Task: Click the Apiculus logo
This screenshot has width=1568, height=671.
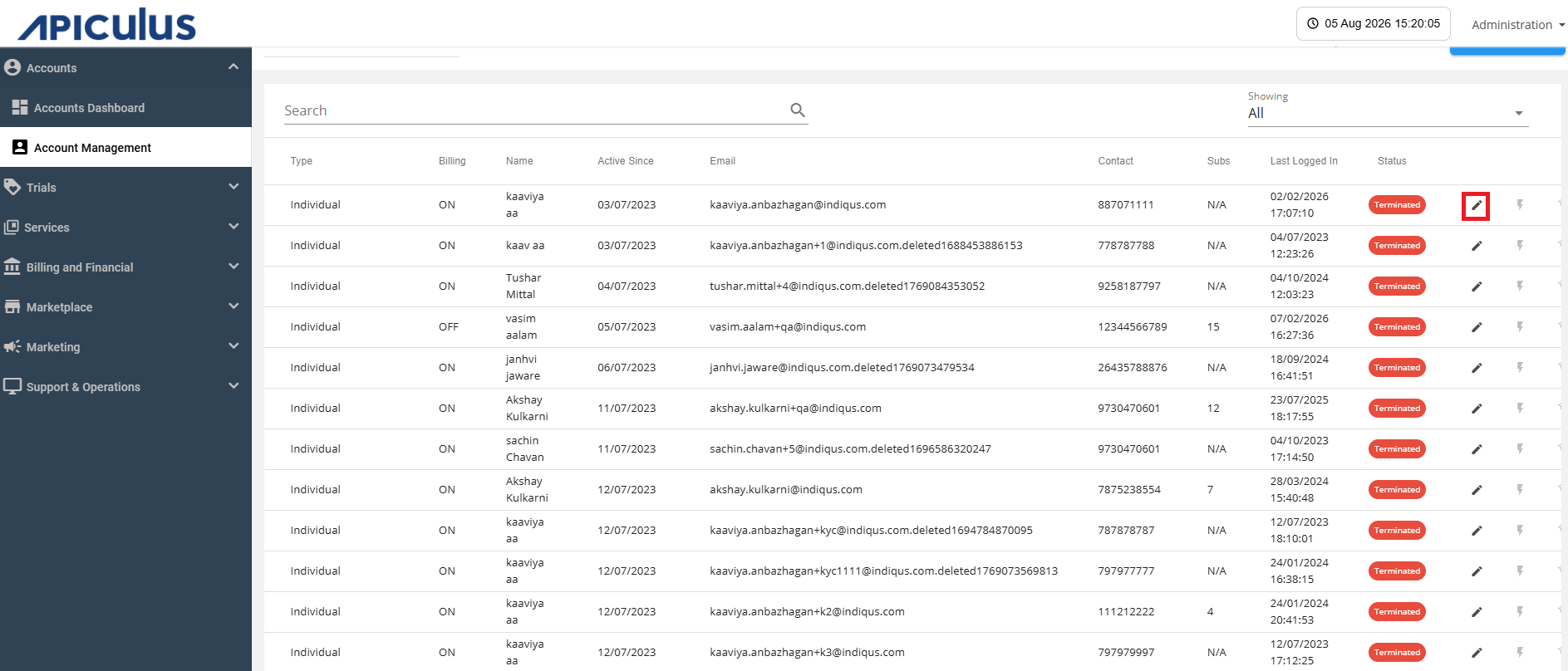Action: click(x=107, y=24)
